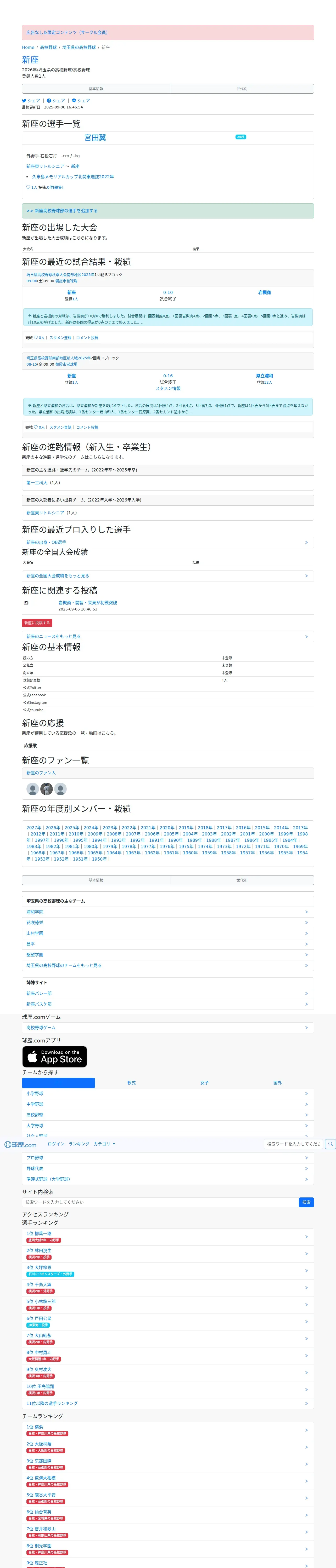Screen dimensions: 336x1568
Task: Select the 女子 tab in チームから探す
Action: pos(204,1083)
